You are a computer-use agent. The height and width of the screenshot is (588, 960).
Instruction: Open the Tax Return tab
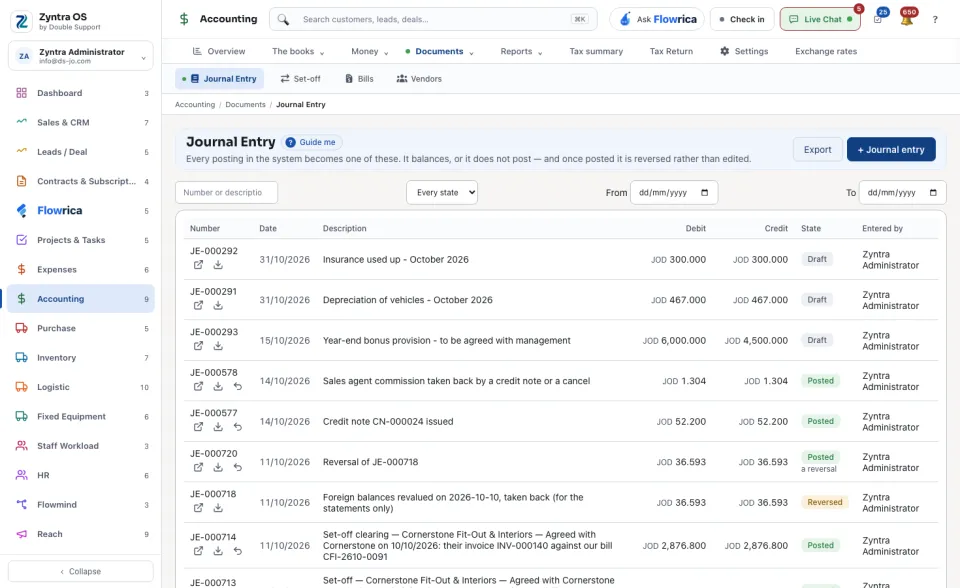[x=672, y=51]
